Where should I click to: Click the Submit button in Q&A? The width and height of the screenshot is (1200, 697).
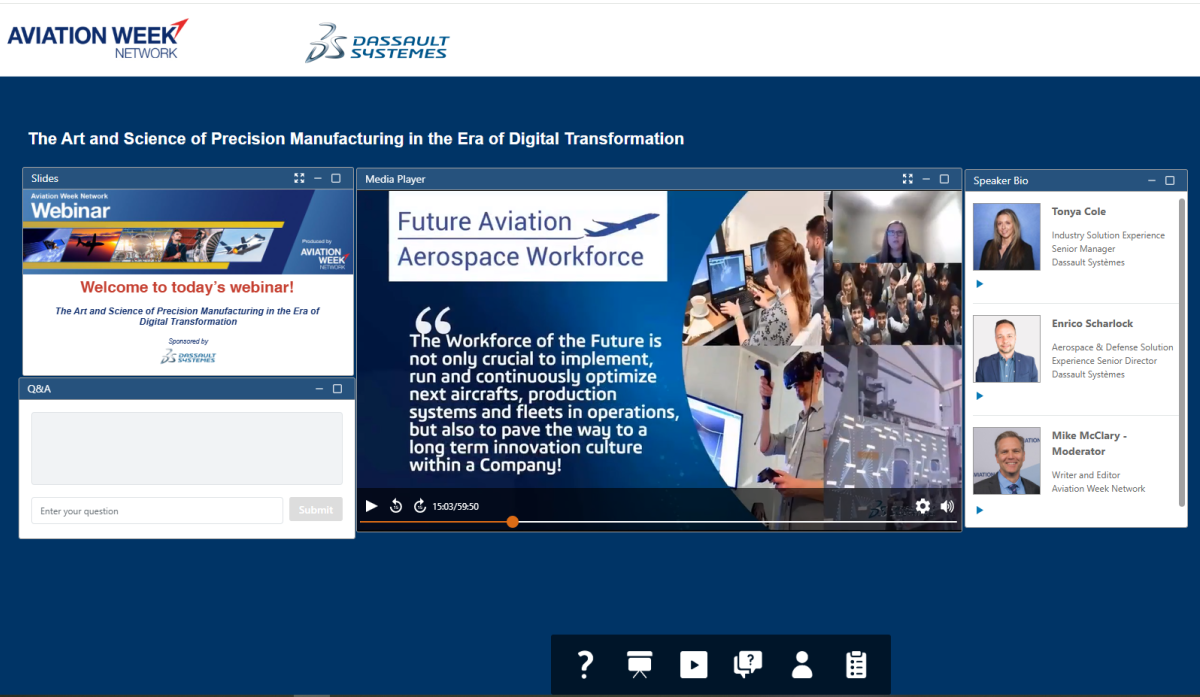click(x=316, y=510)
